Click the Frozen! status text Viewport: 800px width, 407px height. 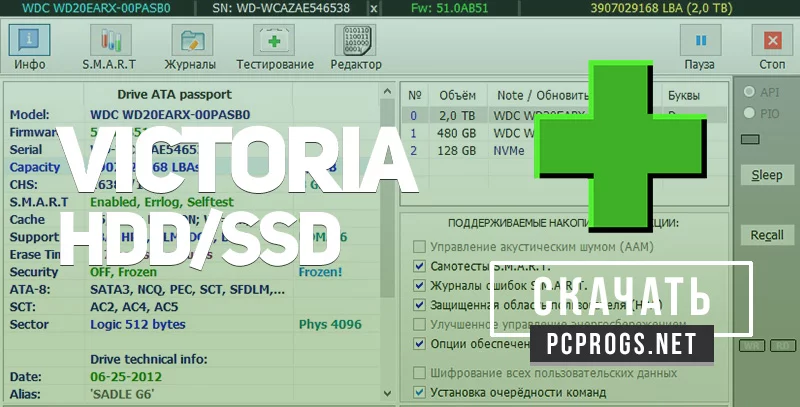(320, 272)
